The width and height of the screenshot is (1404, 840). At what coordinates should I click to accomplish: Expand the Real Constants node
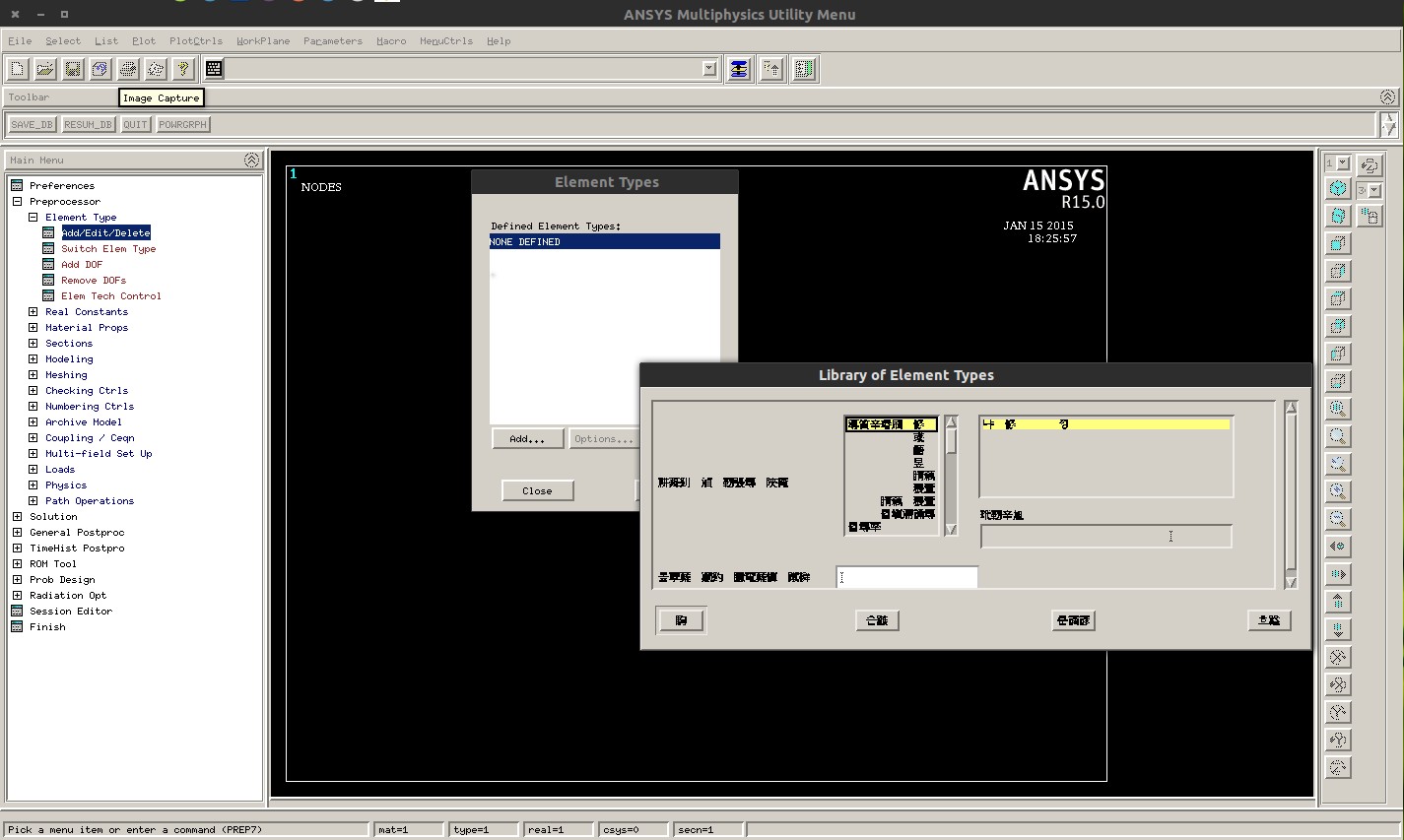click(33, 311)
